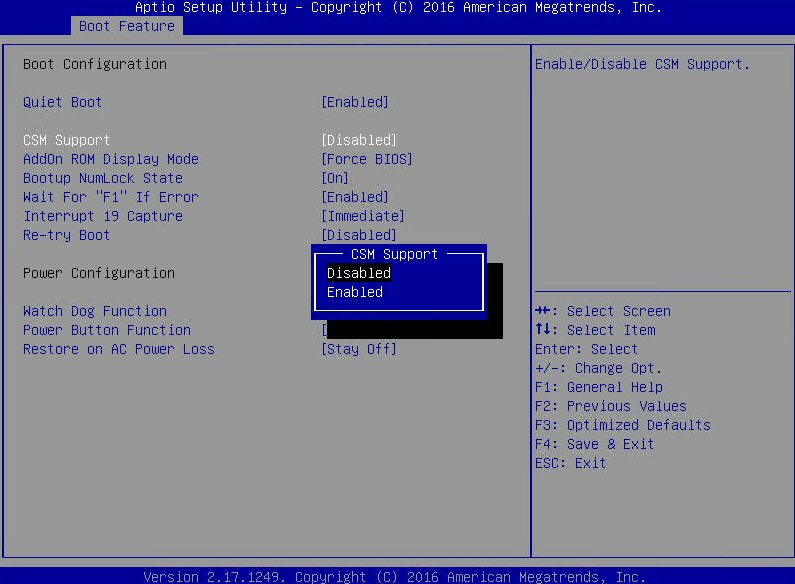Open the CSM Support [Disabled] value

[359, 140]
